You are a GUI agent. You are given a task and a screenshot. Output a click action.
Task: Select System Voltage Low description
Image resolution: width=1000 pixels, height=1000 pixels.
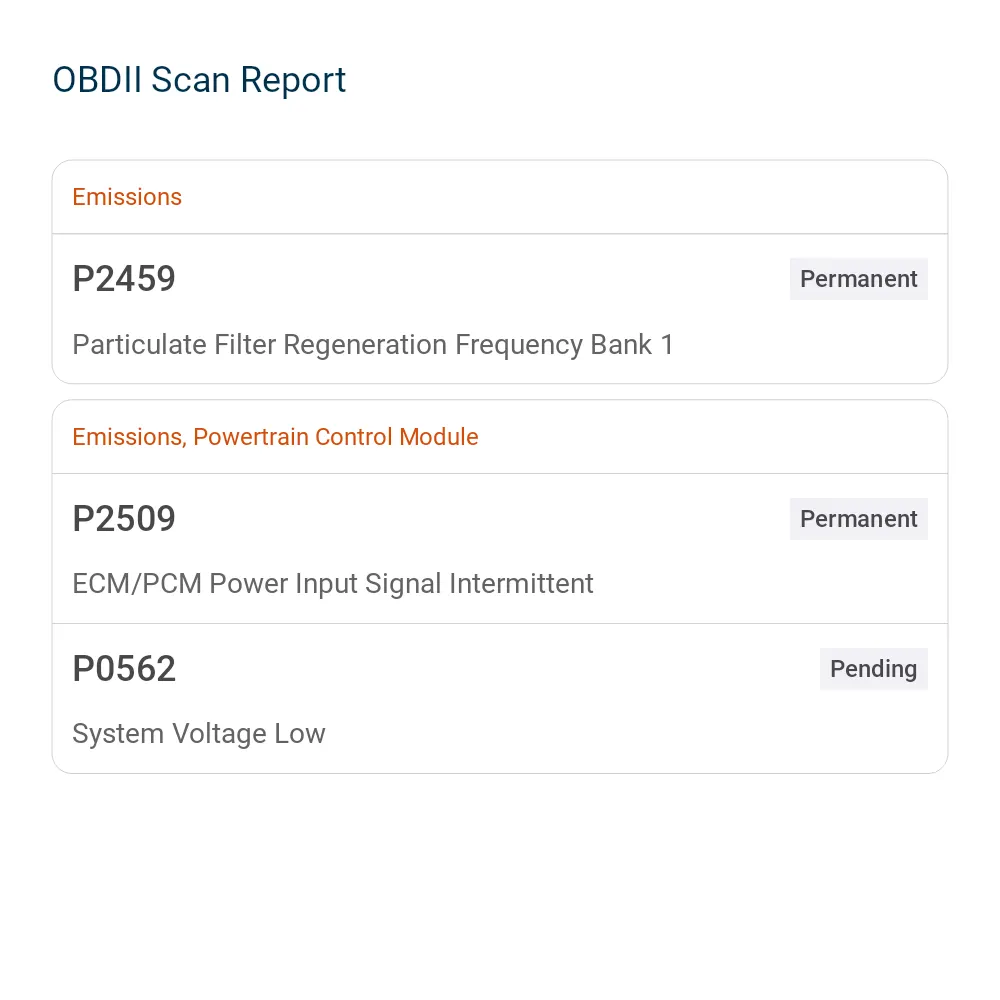(x=198, y=734)
